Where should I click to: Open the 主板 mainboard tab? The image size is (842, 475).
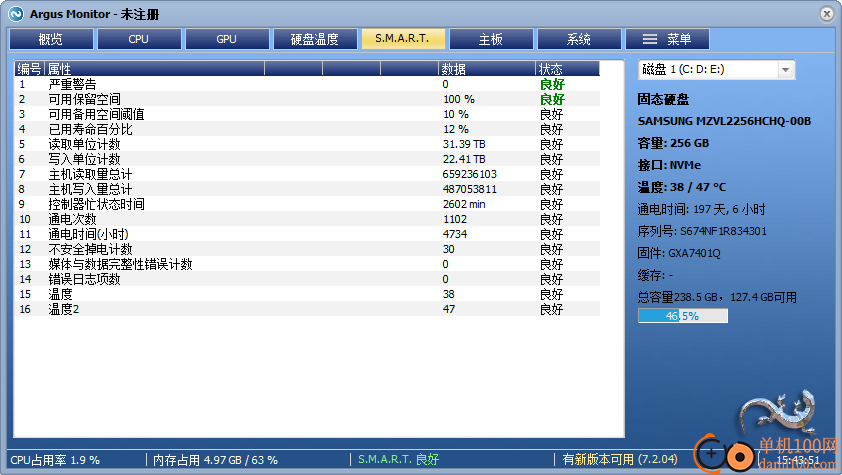tap(491, 39)
